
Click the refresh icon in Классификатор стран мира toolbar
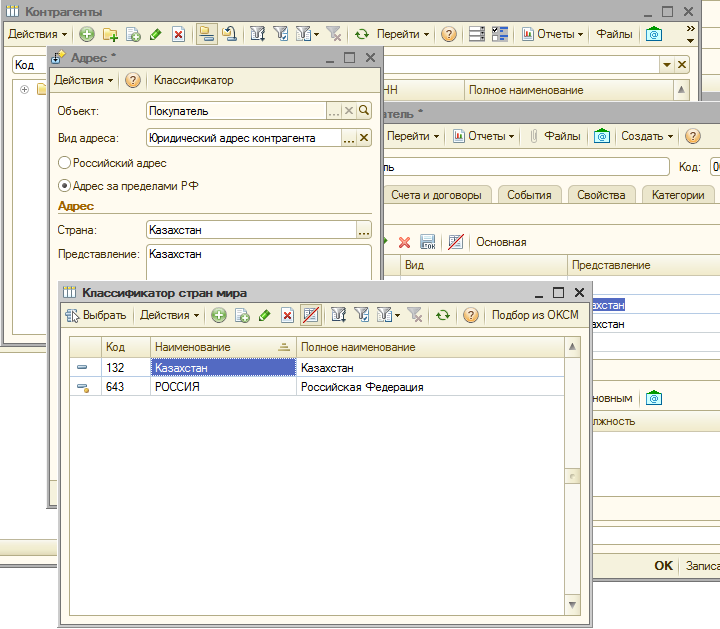pyautogui.click(x=442, y=315)
